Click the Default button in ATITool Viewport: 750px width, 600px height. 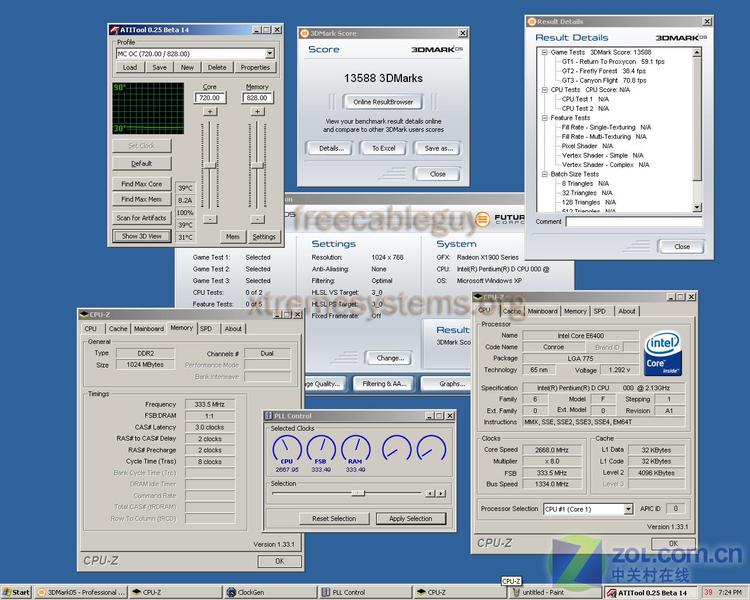[142, 164]
